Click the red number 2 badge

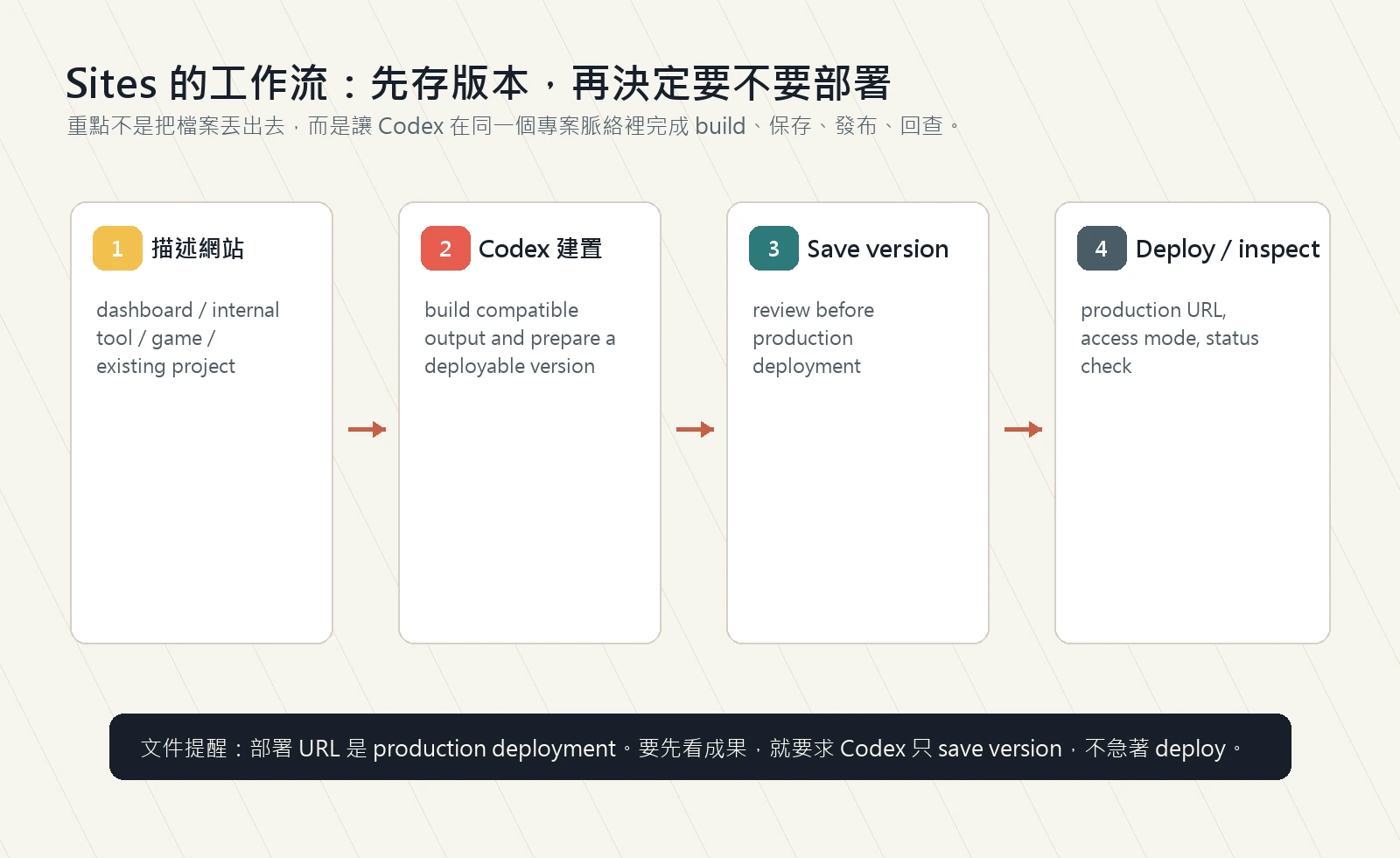[x=445, y=249]
